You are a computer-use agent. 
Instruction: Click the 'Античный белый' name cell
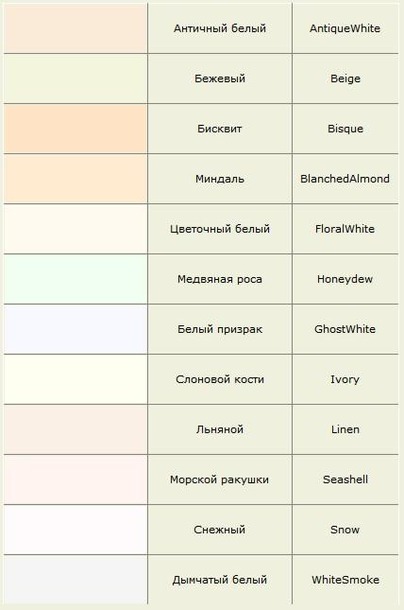[x=220, y=28]
